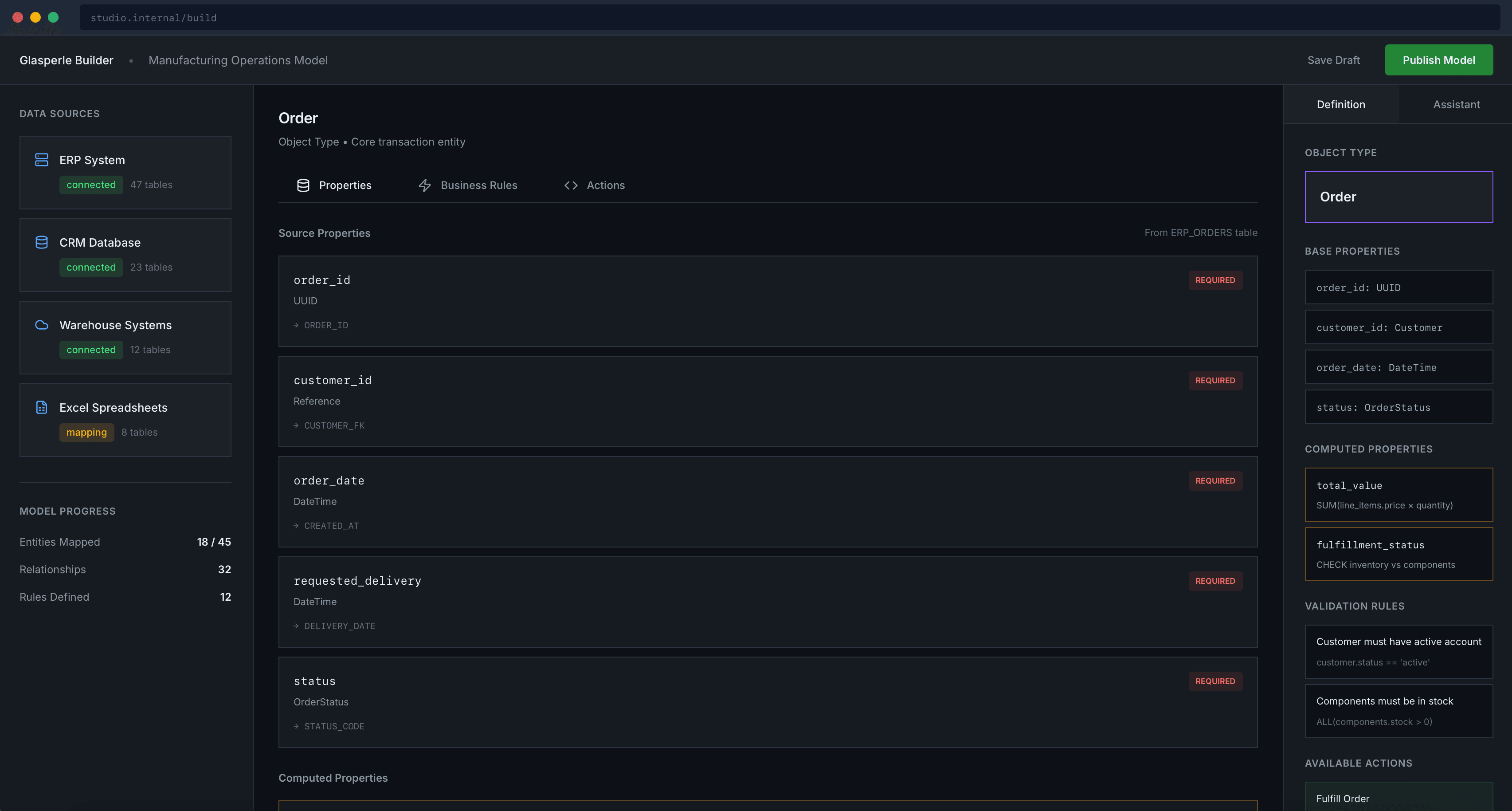Expand the total_value computed property card
The width and height of the screenshot is (1512, 811).
pyautogui.click(x=1399, y=494)
